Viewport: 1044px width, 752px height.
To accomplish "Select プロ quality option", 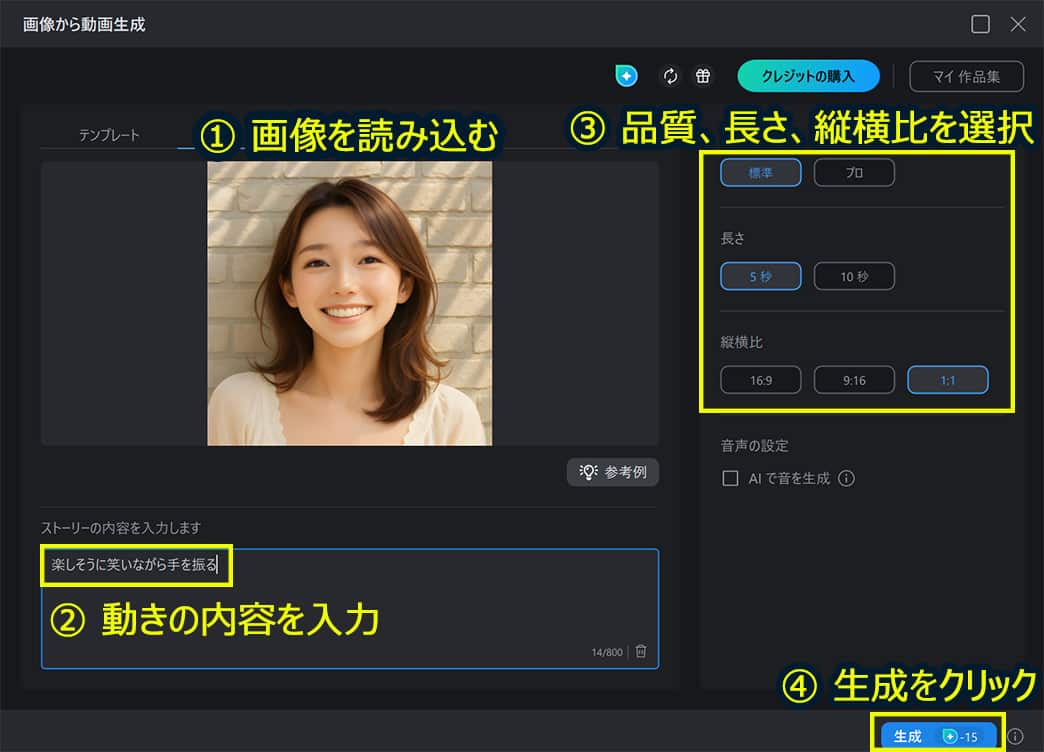I will pyautogui.click(x=854, y=173).
